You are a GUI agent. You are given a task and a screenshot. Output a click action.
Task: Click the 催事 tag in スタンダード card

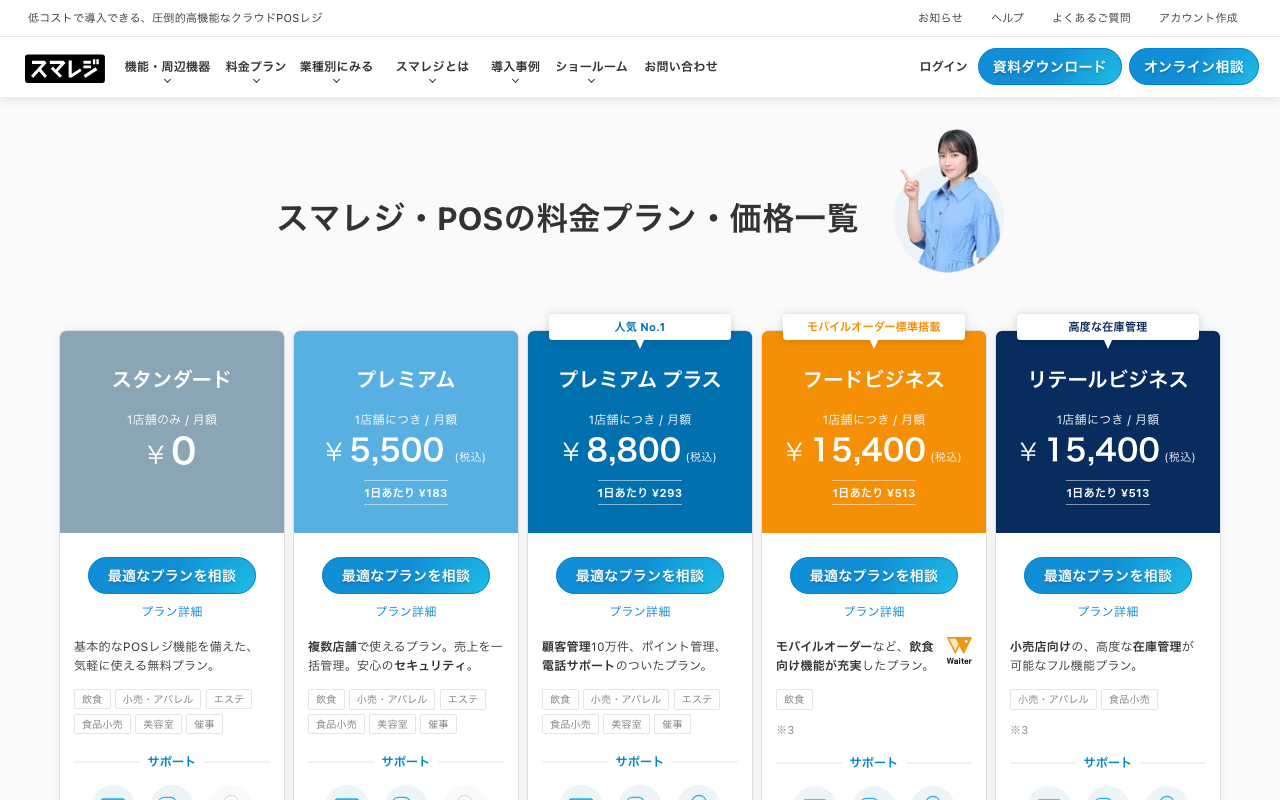coord(204,724)
